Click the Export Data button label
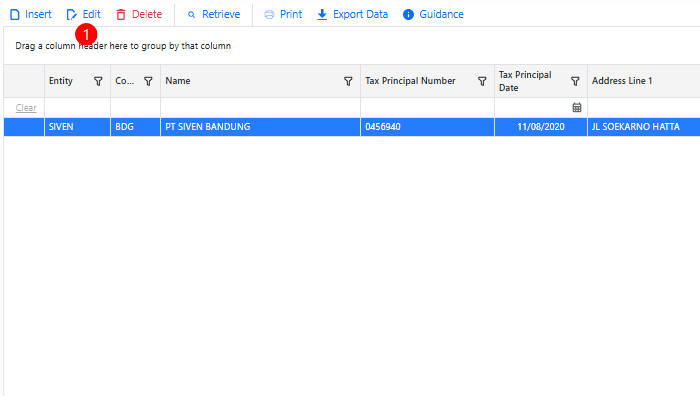 tap(360, 14)
